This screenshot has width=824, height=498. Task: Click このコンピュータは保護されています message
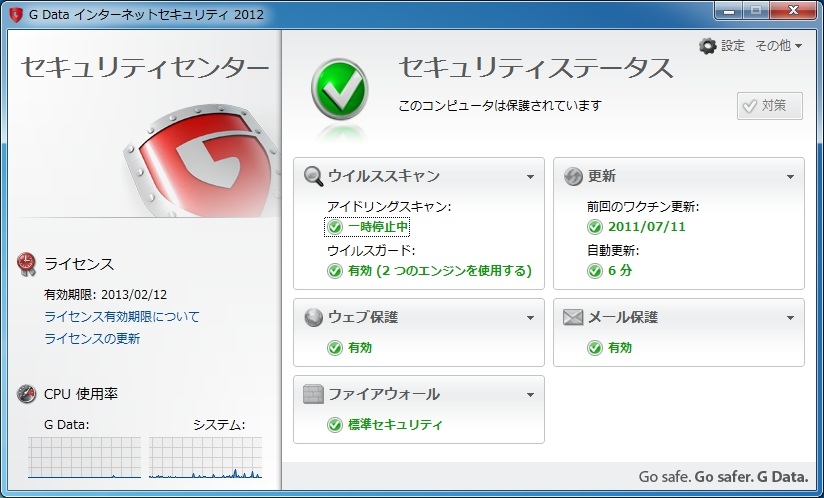(500, 106)
